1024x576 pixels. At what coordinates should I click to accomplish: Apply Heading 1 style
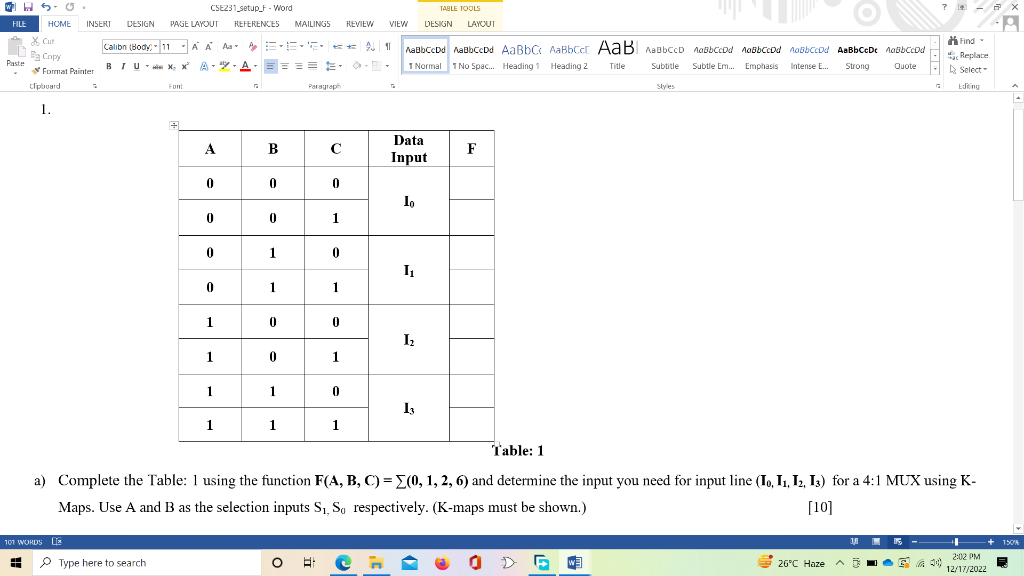521,56
